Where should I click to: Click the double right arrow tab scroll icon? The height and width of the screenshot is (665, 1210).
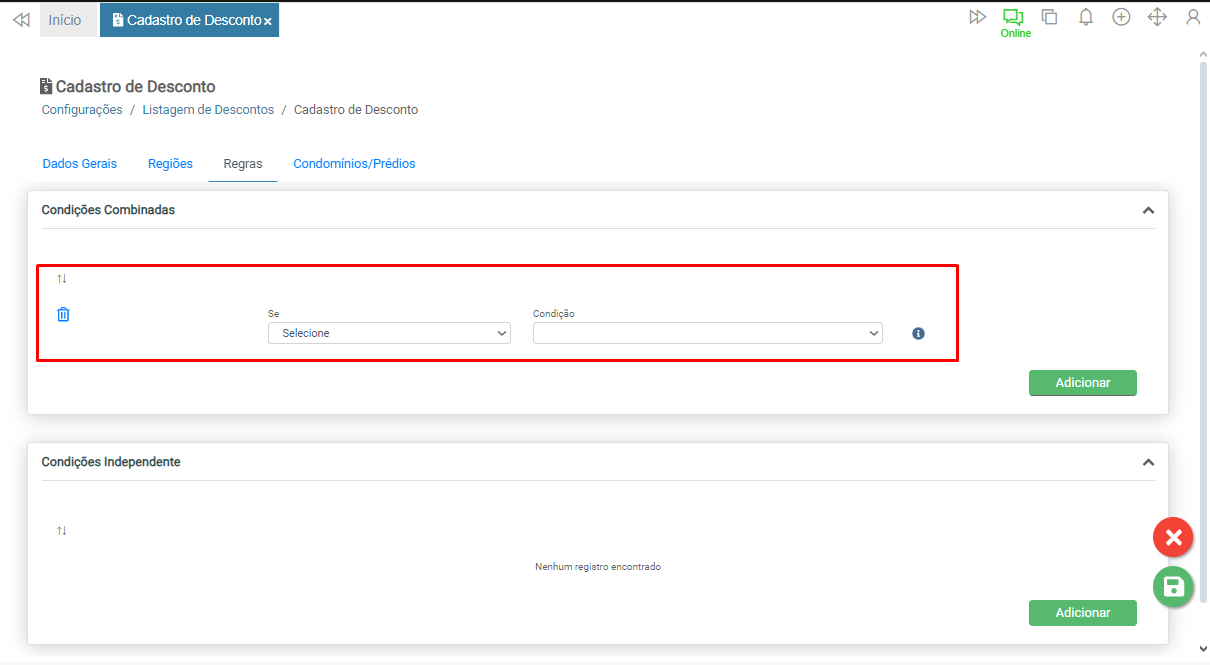coord(977,17)
